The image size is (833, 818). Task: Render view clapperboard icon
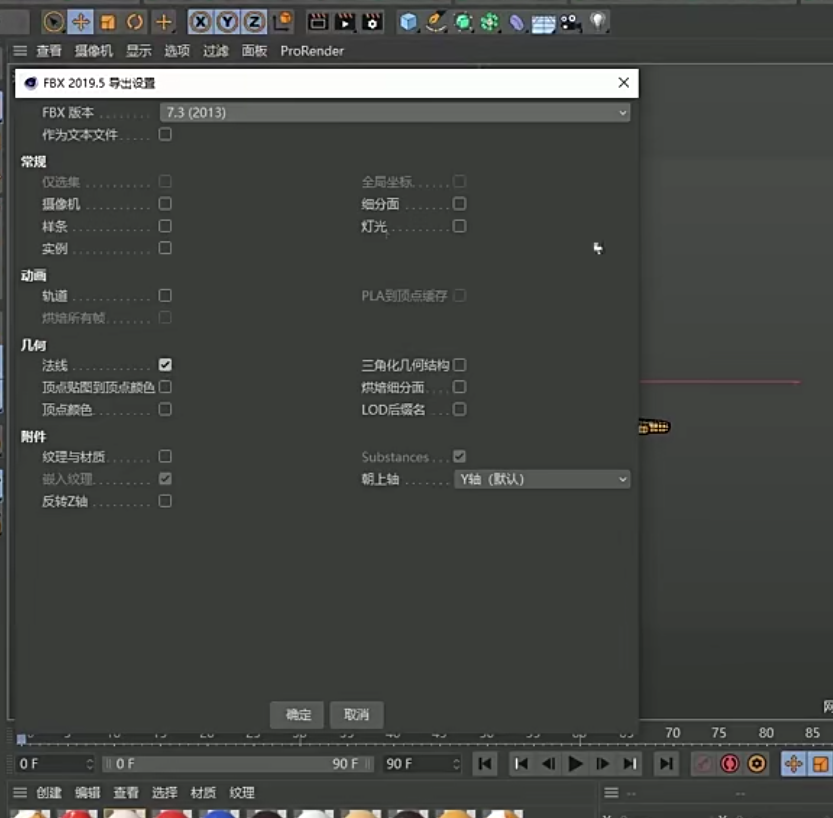click(x=318, y=22)
